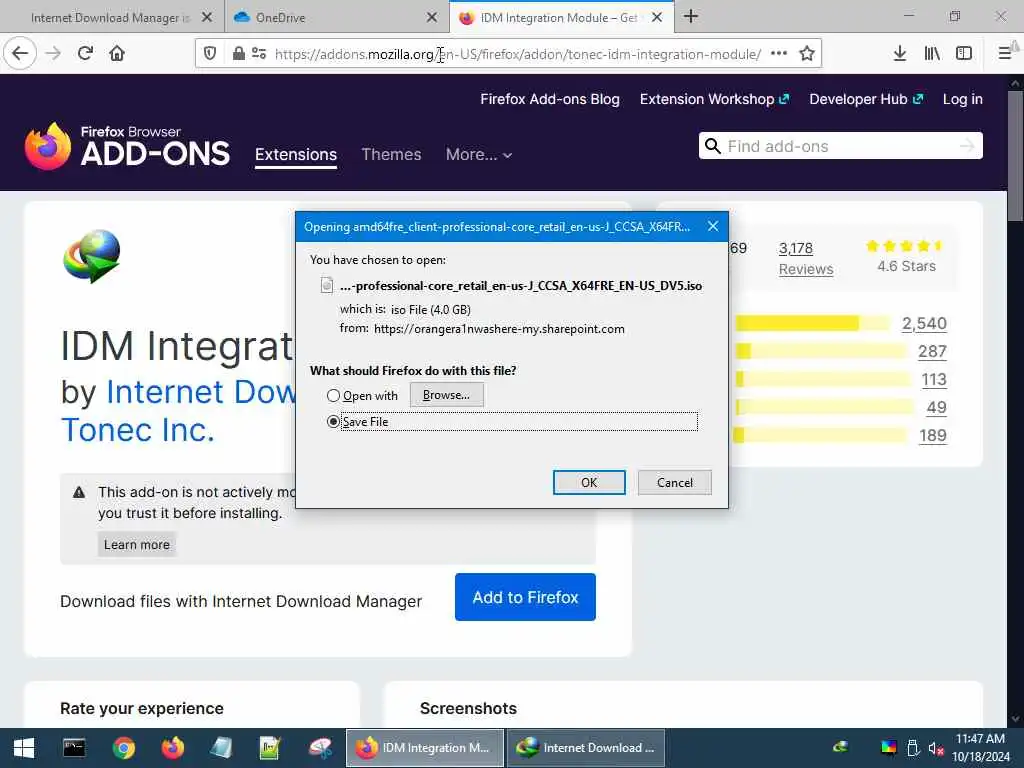Close the Internet Download Manager tab

[x=207, y=18]
